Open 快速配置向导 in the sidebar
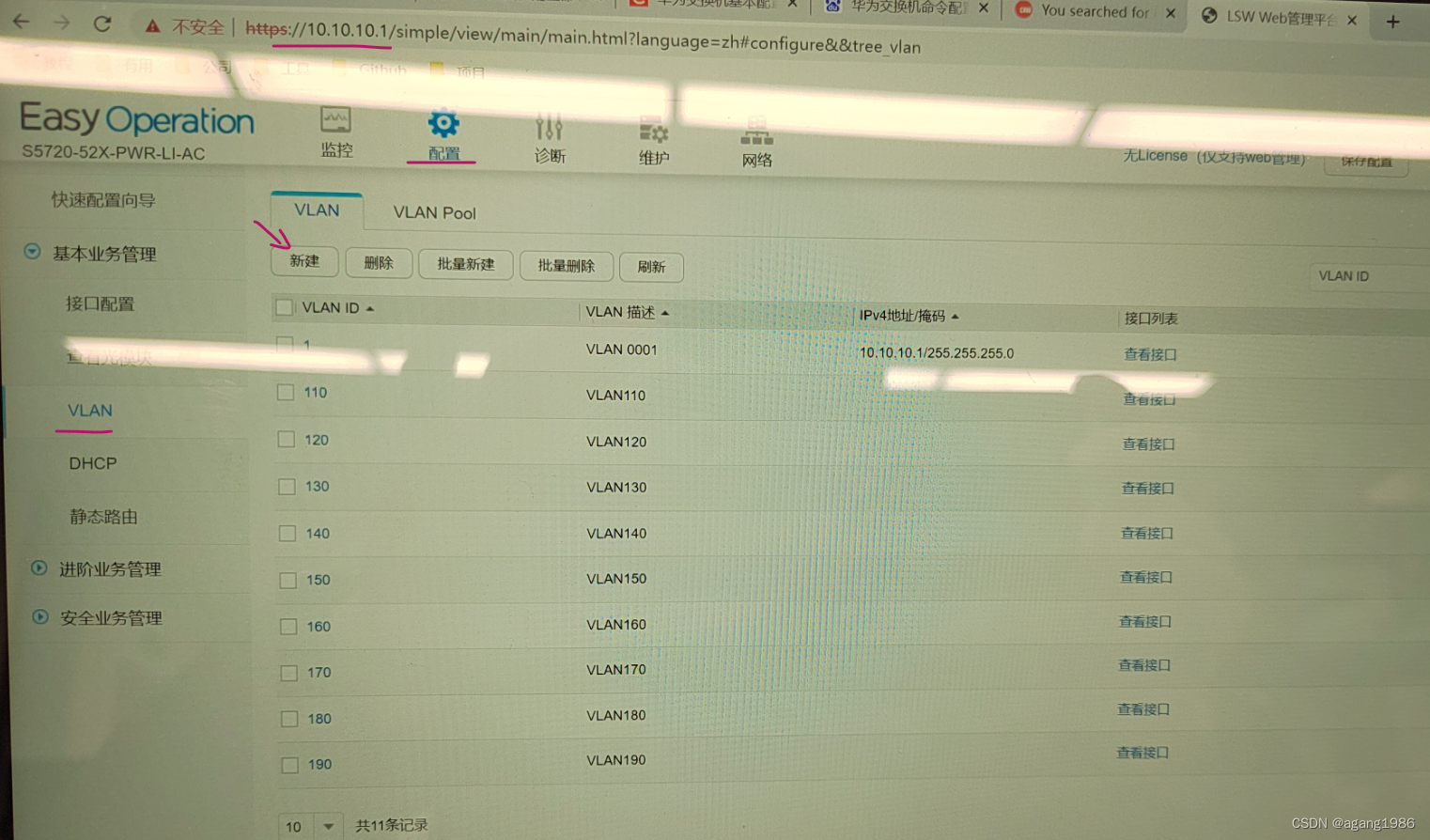This screenshot has height=840, width=1430. point(103,199)
